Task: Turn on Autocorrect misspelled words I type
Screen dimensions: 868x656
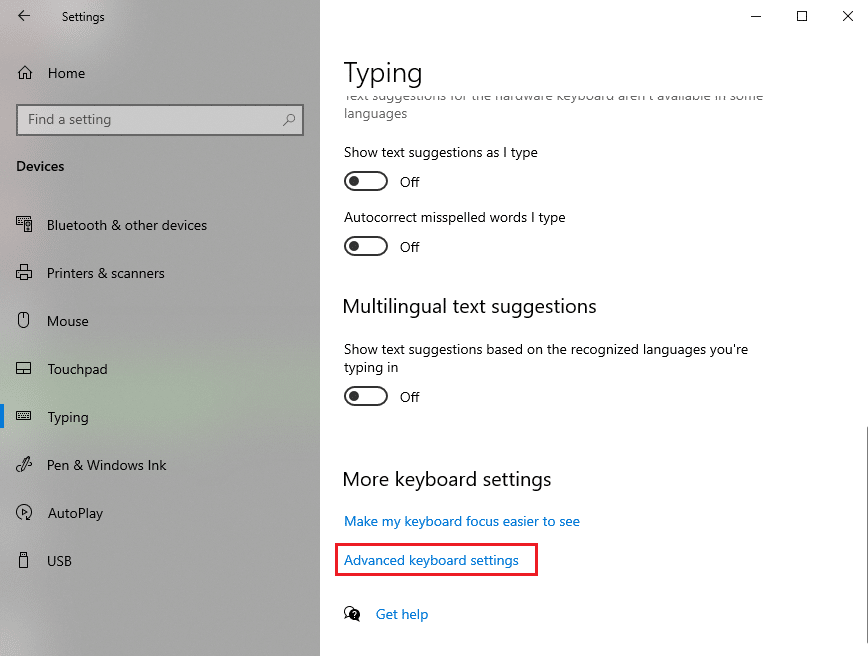Action: pos(365,246)
